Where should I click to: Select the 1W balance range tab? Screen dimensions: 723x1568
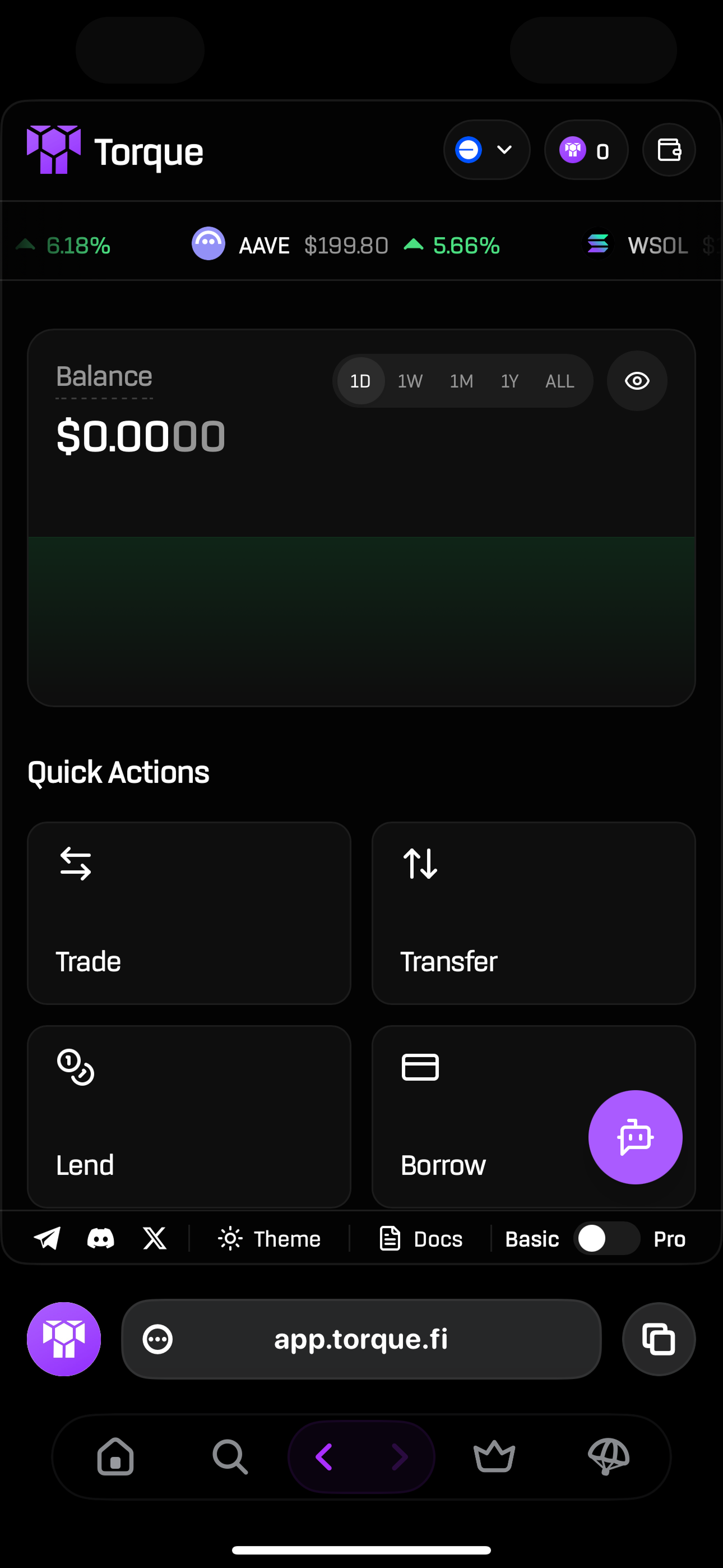point(410,381)
